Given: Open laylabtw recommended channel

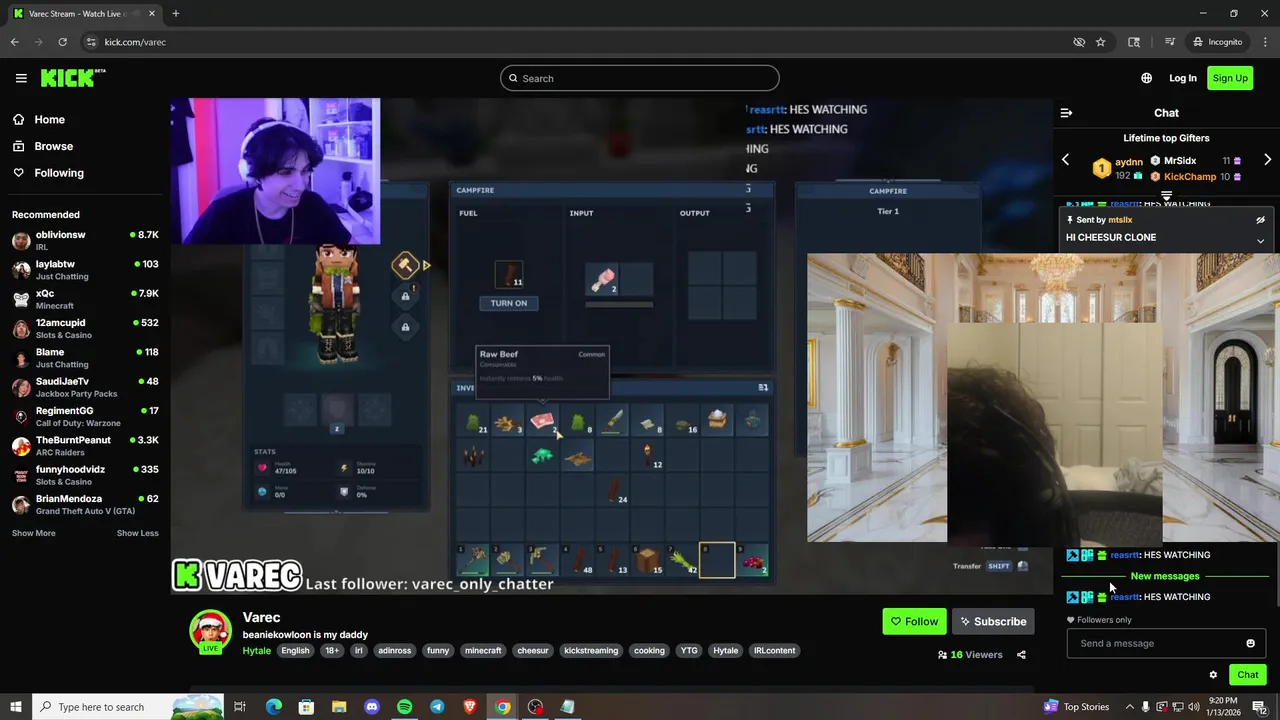Looking at the screenshot, I should (x=85, y=269).
